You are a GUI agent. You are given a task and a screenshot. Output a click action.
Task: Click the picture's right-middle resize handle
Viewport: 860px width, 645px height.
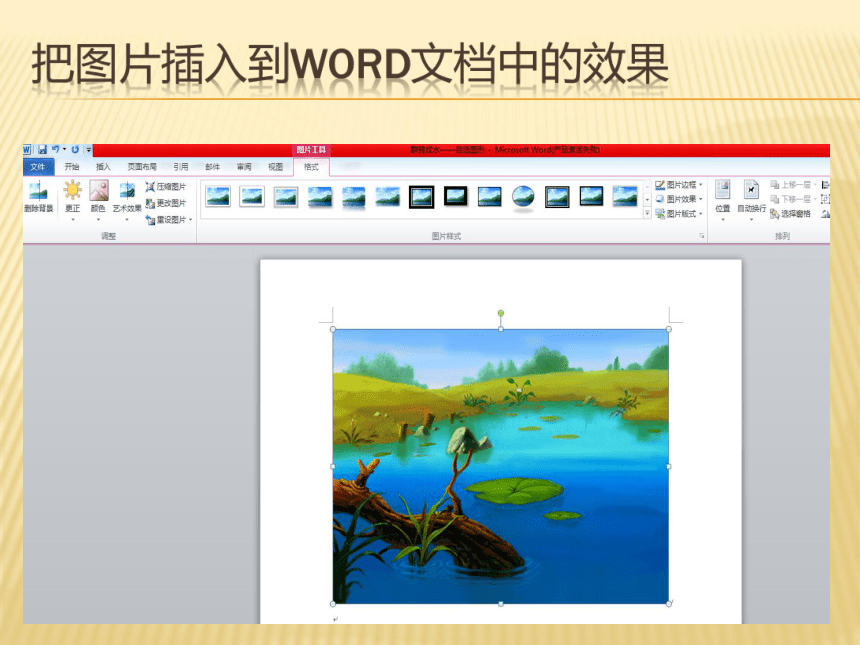tap(669, 466)
